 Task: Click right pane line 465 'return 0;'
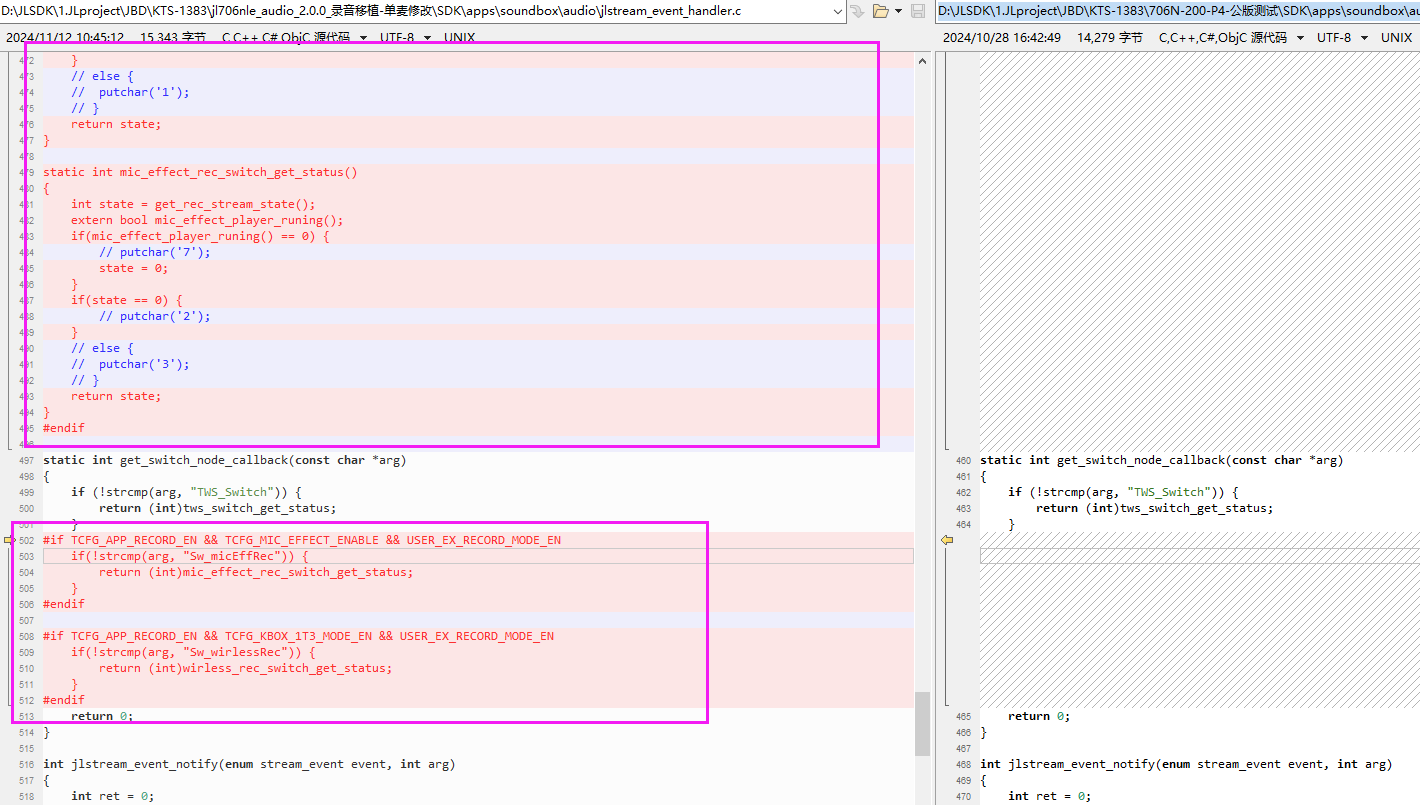coord(1039,716)
